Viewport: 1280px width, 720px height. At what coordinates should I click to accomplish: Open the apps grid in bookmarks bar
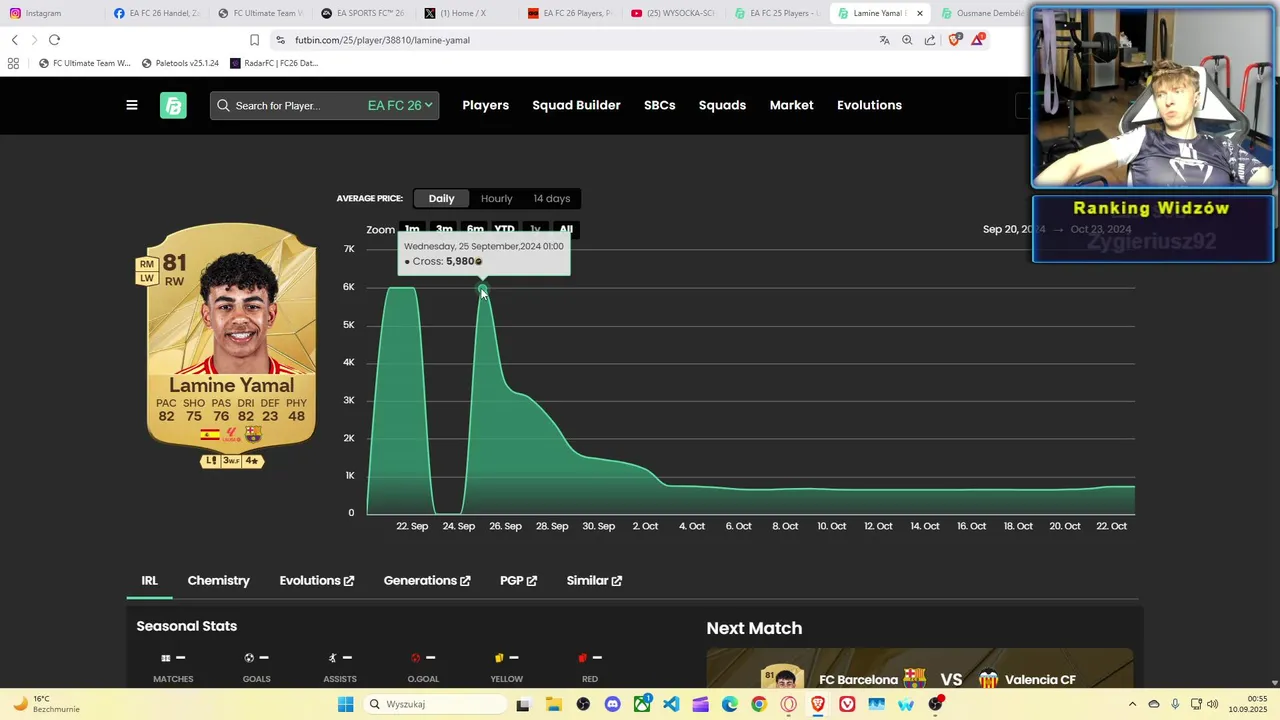coord(13,63)
